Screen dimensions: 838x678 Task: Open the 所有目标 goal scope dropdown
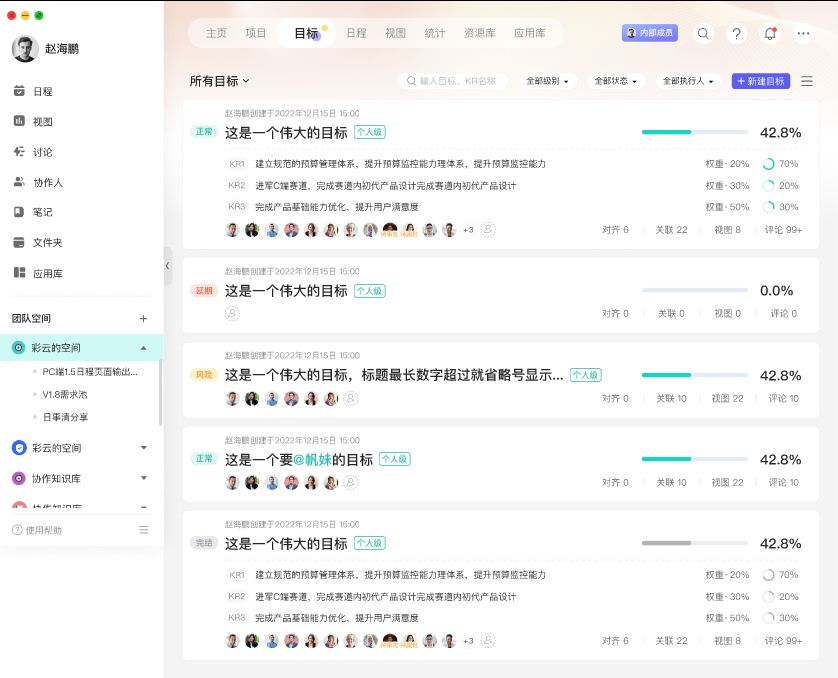pyautogui.click(x=218, y=80)
